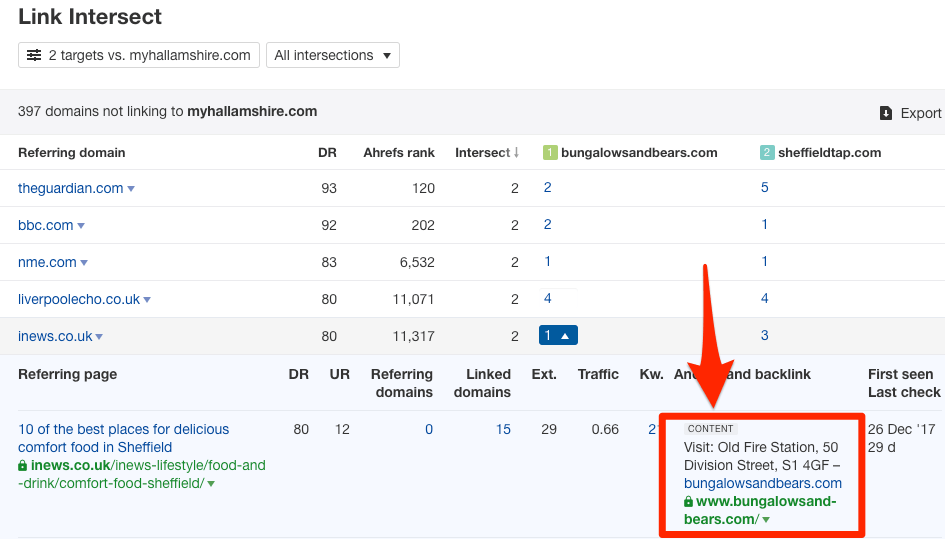Click sheffieldtap count 5 for theguardian.com
945x539 pixels.
(x=764, y=187)
